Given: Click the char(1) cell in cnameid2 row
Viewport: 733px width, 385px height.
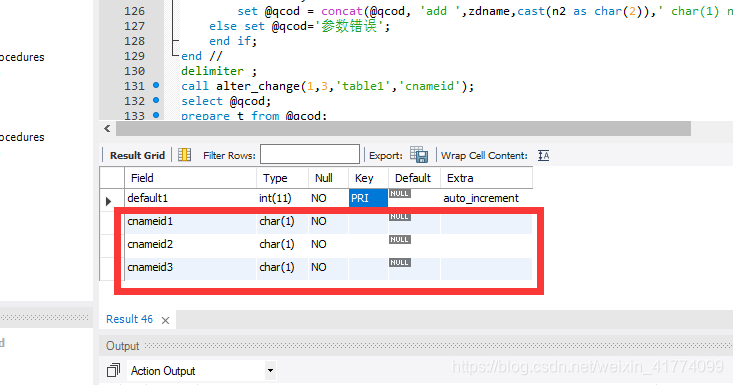Looking at the screenshot, I should pyautogui.click(x=282, y=244).
